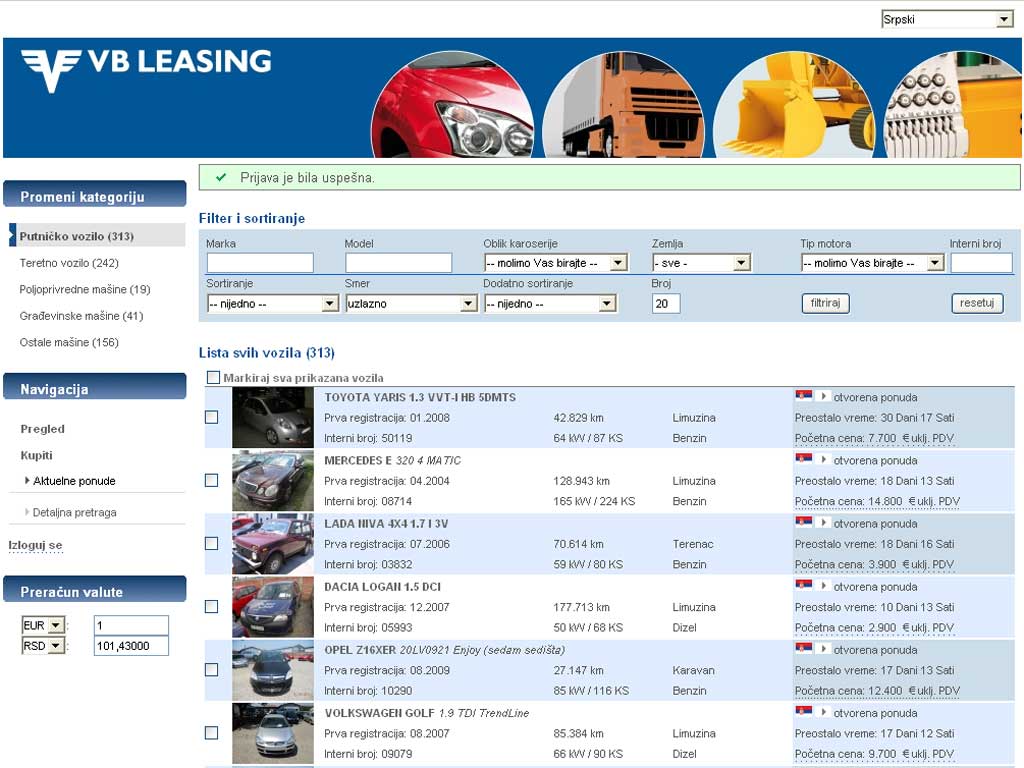1024x768 pixels.
Task: Open the Lada Niva thumbnail photo
Action: click(x=273, y=544)
